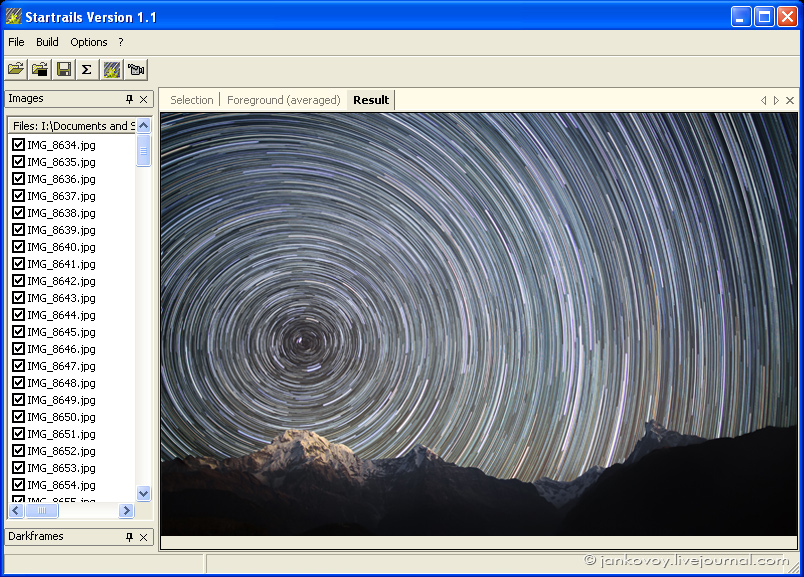Click the file list scroll up arrow
Image resolution: width=804 pixels, height=577 pixels.
click(x=144, y=125)
